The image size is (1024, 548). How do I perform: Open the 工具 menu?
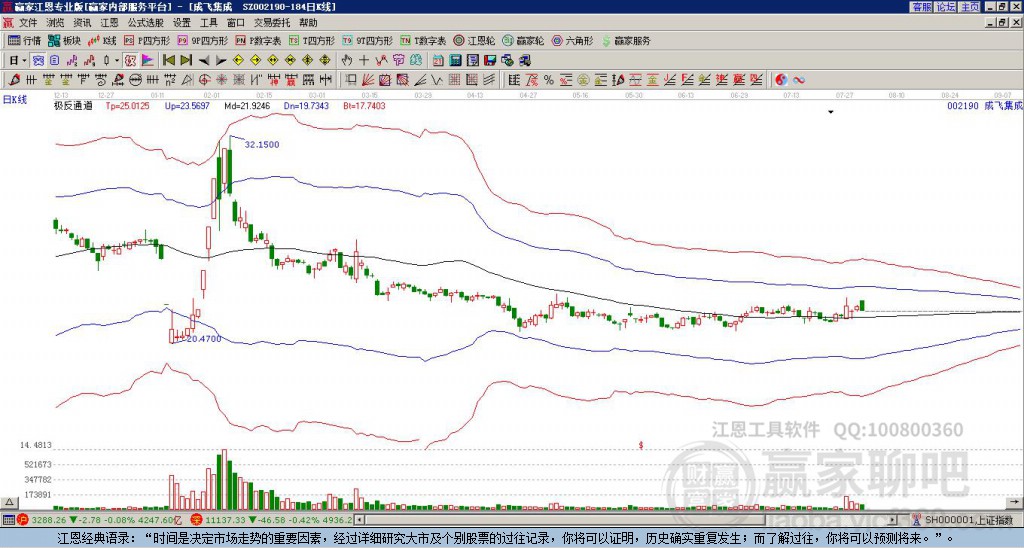point(209,22)
